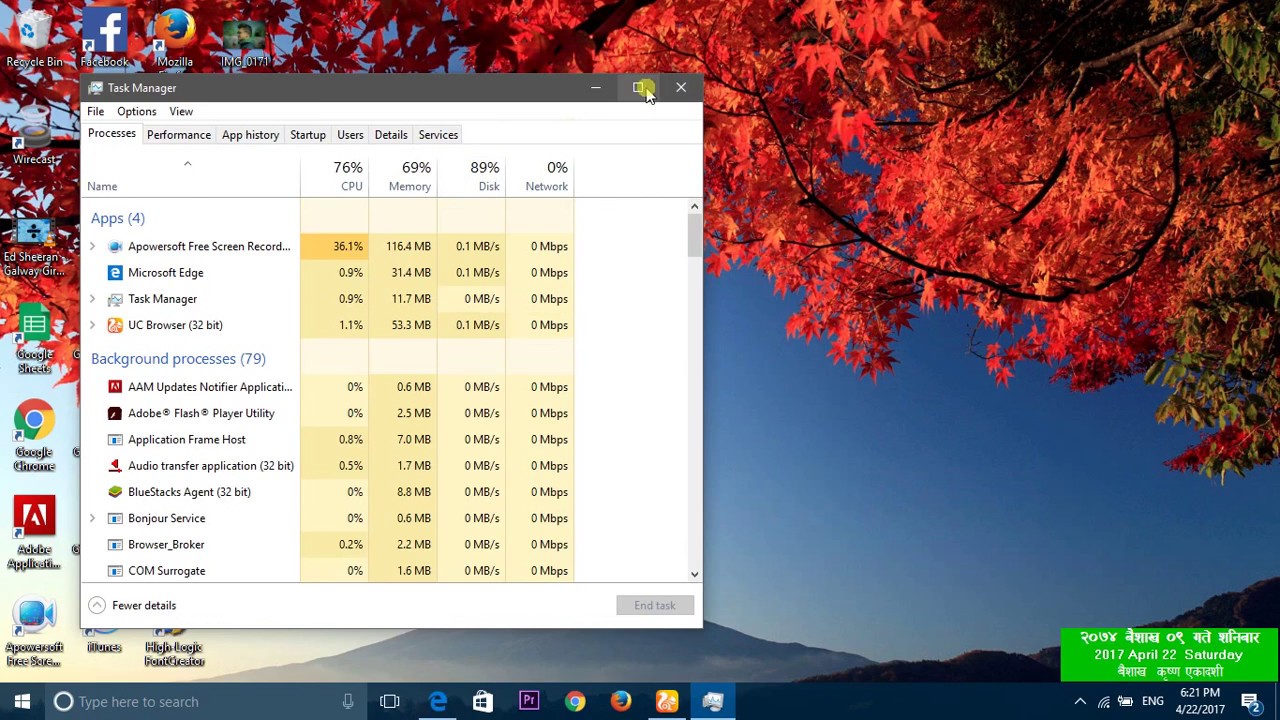Open Mozilla Firefox desktop shortcut
Viewport: 1280px width, 720px height.
click(174, 40)
